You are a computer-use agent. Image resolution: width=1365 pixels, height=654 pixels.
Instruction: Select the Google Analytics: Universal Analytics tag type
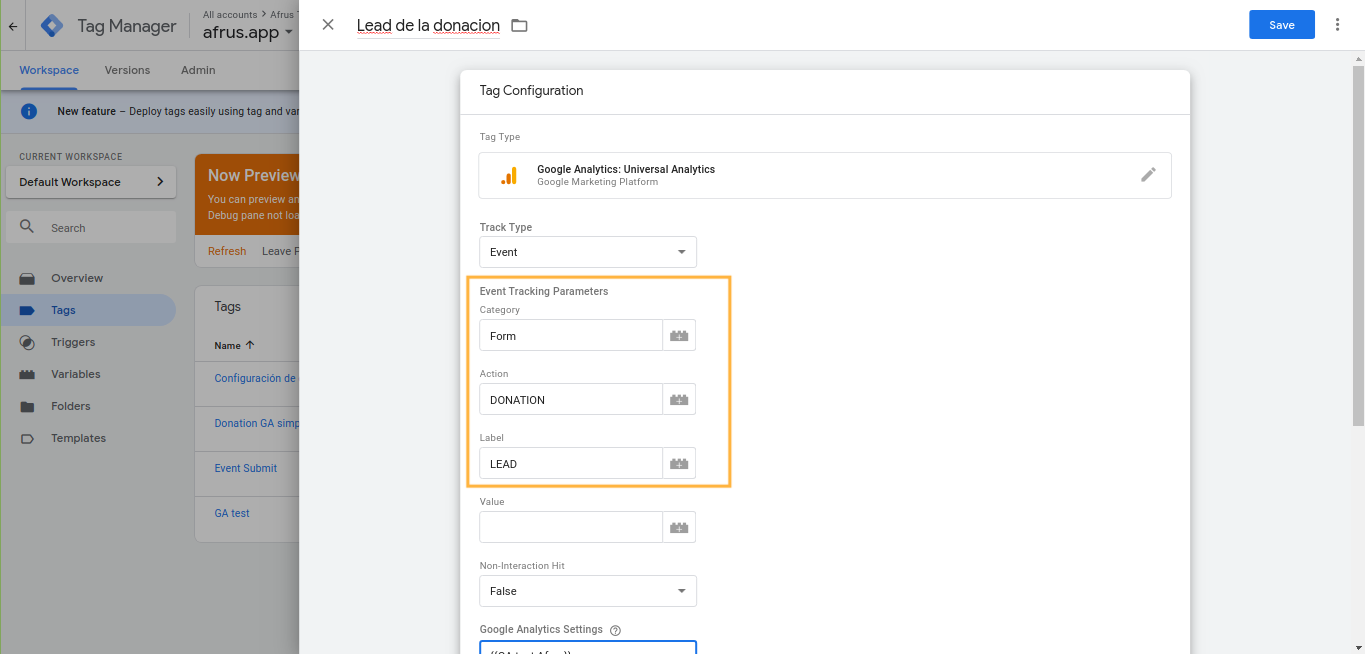tap(825, 176)
